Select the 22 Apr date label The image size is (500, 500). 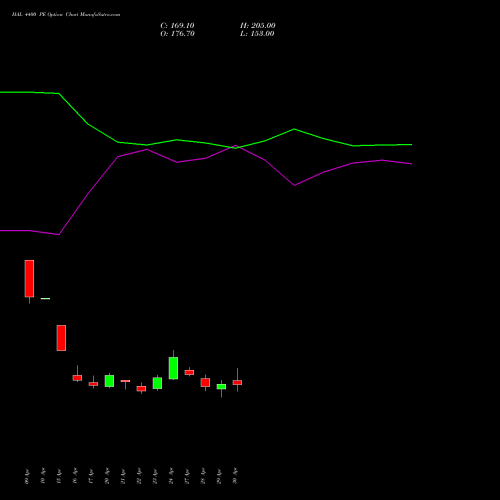[x=139, y=476]
